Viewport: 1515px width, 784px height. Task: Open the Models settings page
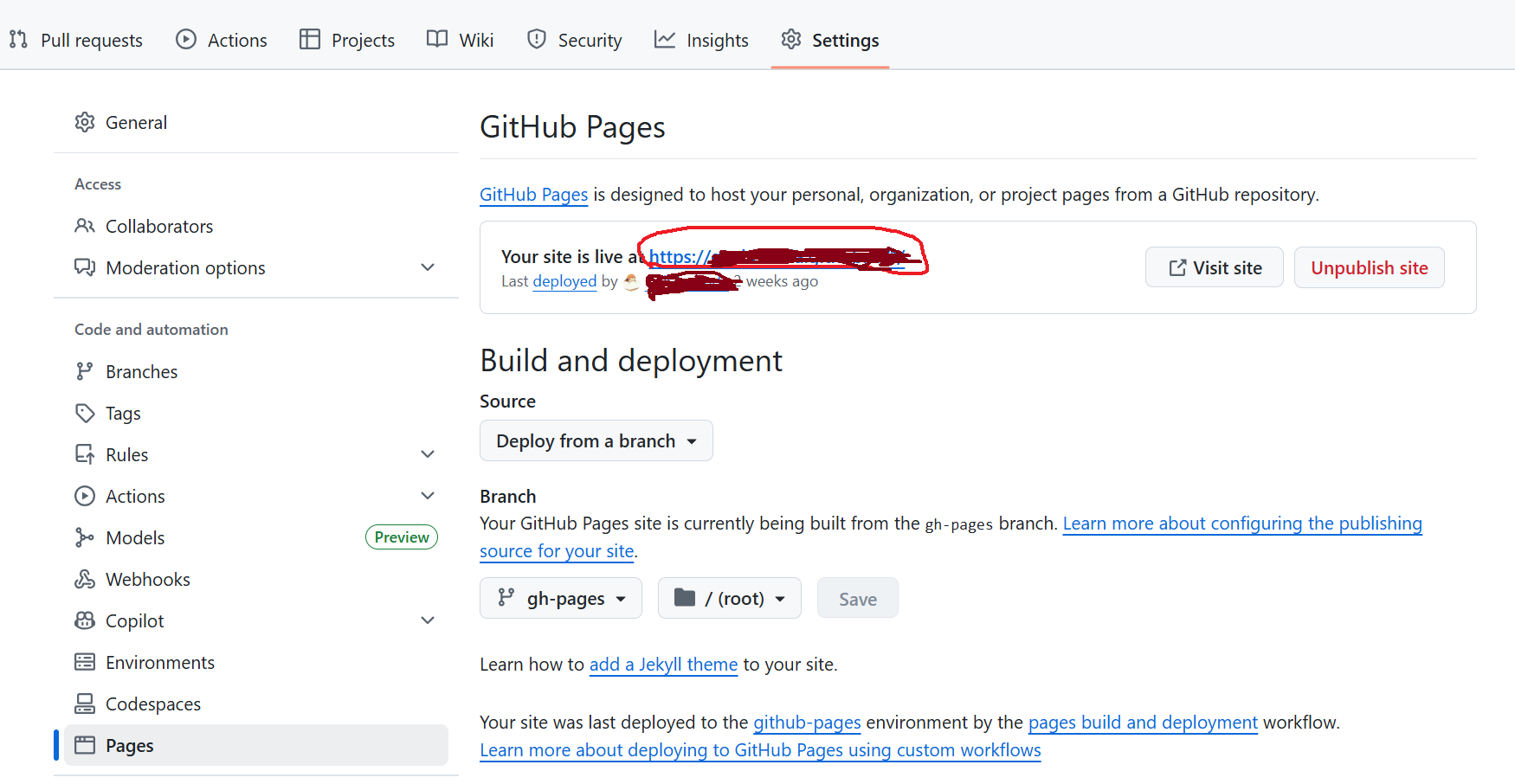click(x=256, y=537)
